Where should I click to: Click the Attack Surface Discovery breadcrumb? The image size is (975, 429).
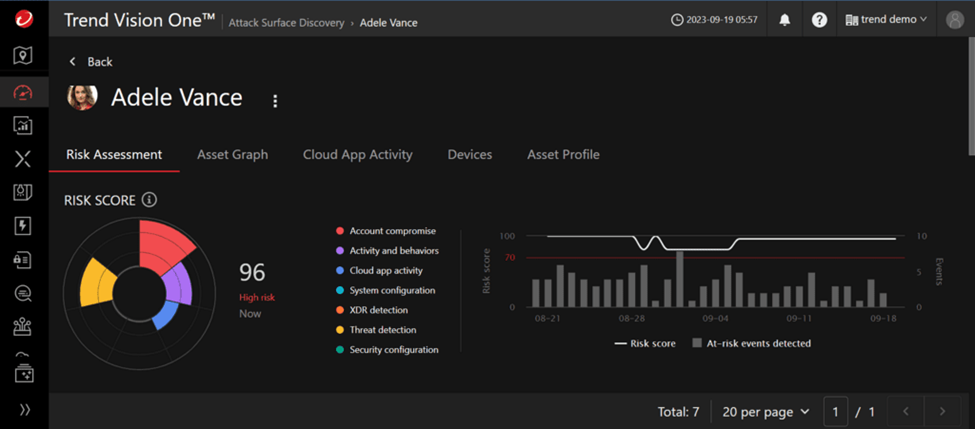coord(286,23)
